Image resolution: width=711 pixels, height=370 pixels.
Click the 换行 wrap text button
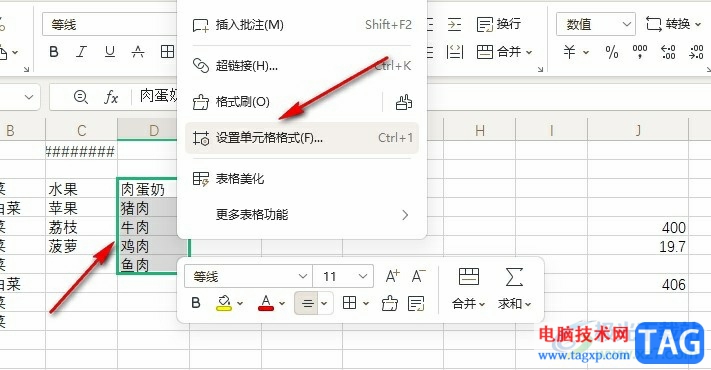pyautogui.click(x=498, y=24)
